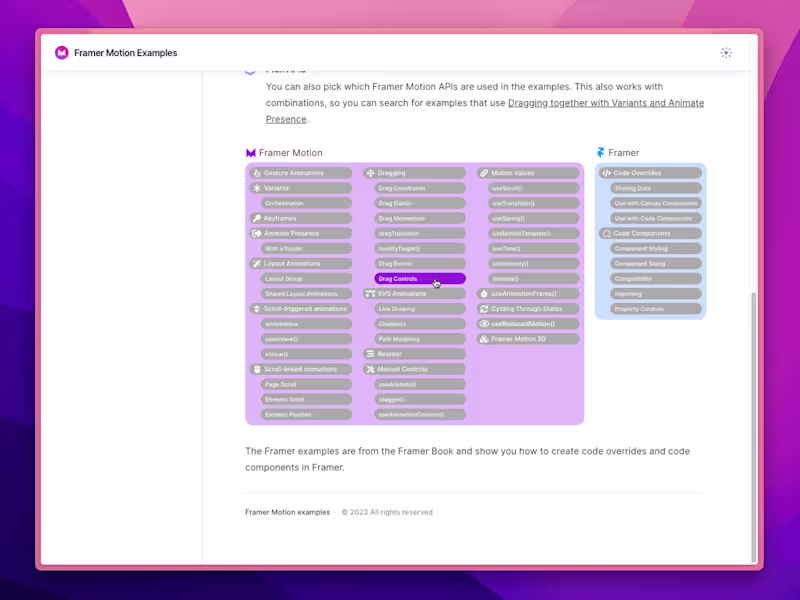The height and width of the screenshot is (600, 800).
Task: Select the Gesture Animations hand-icon filter
Action: click(301, 173)
